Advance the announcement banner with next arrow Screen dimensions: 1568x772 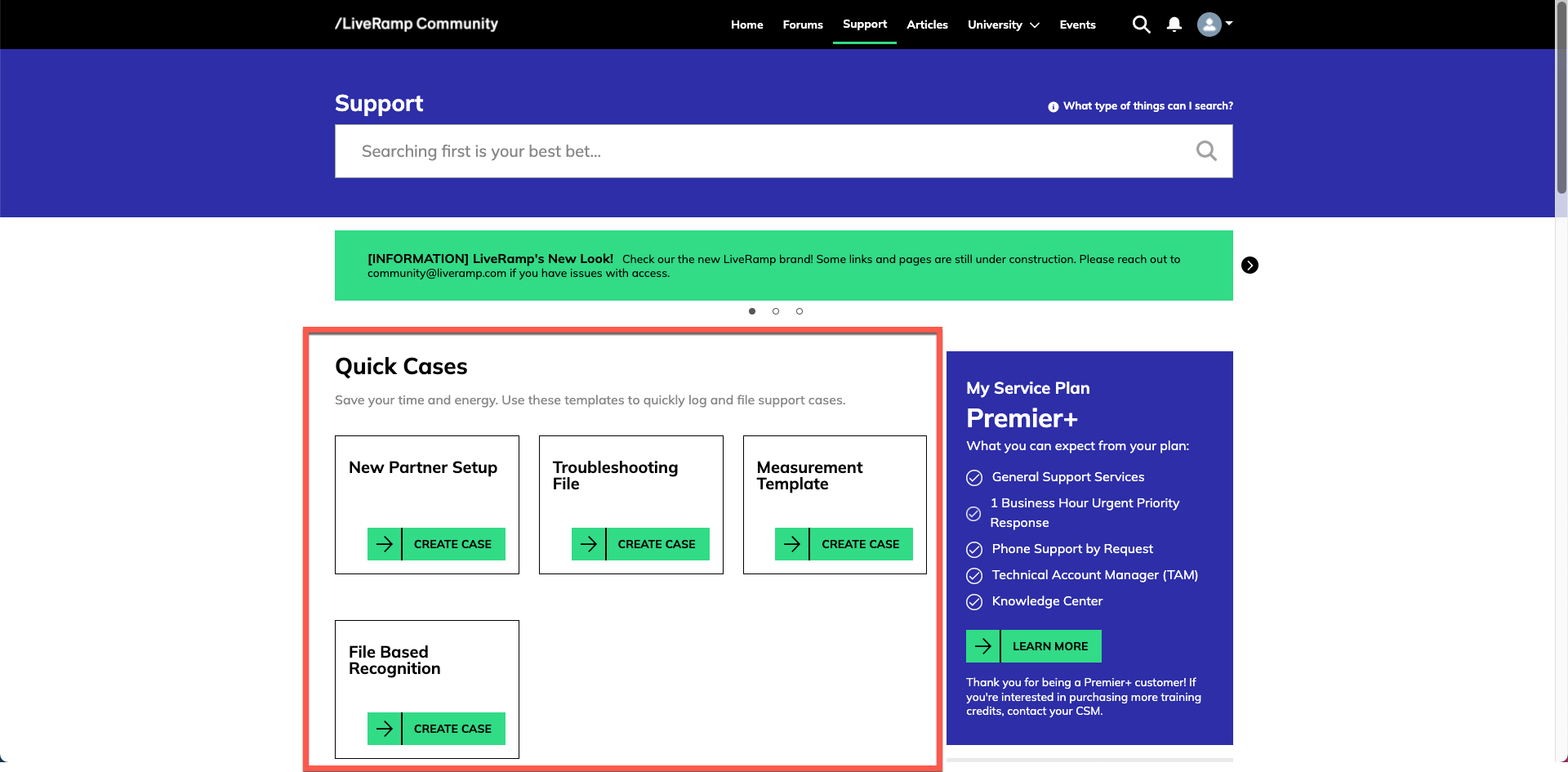(1249, 265)
